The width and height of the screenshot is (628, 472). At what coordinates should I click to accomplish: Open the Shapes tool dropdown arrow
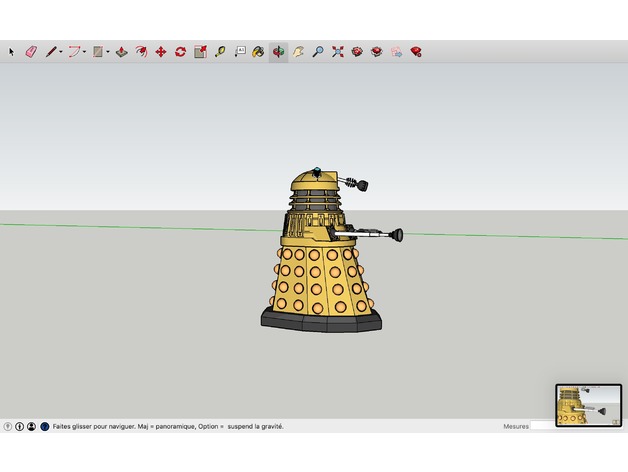[x=109, y=51]
